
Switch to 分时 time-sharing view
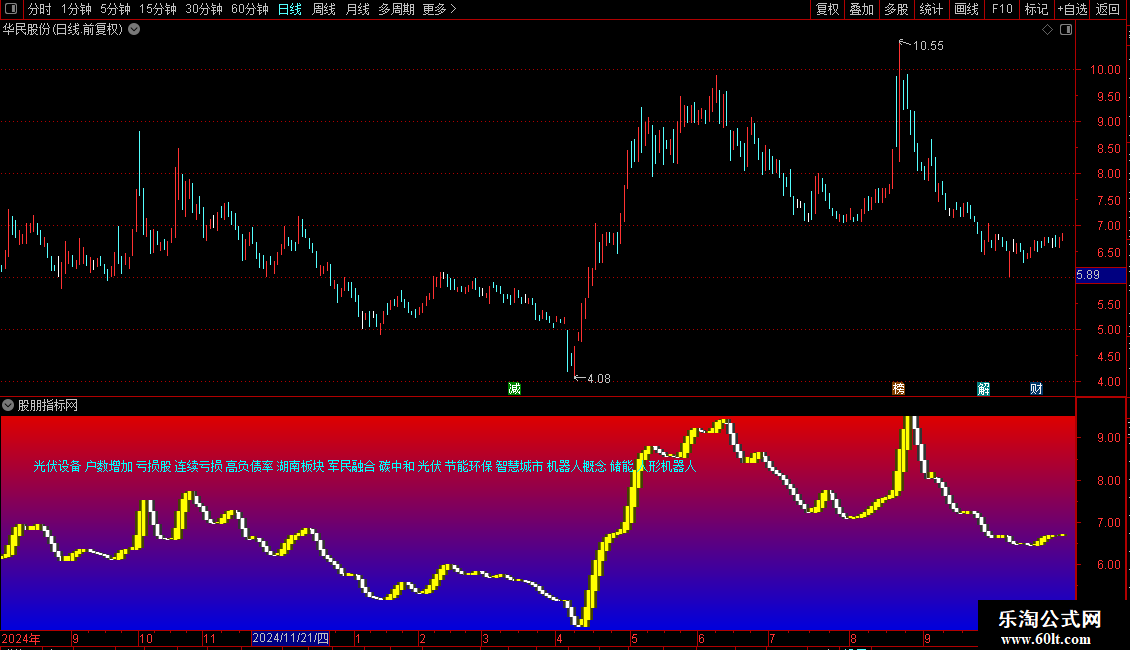point(40,9)
